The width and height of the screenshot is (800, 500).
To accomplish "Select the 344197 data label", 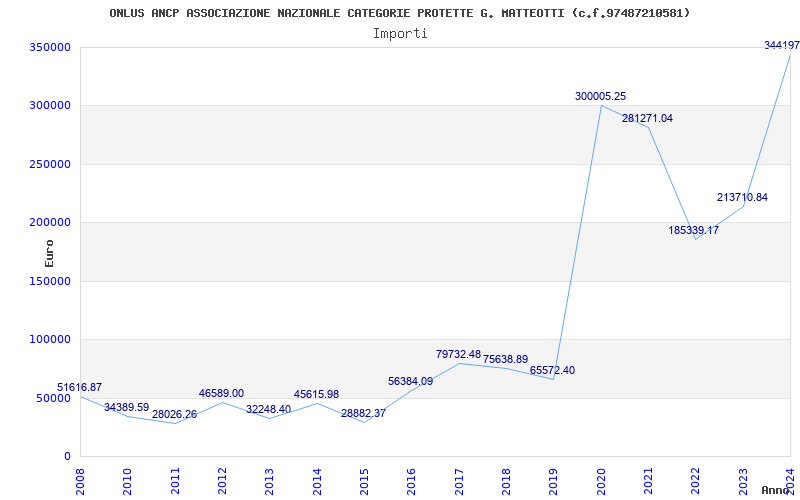I will click(x=782, y=45).
